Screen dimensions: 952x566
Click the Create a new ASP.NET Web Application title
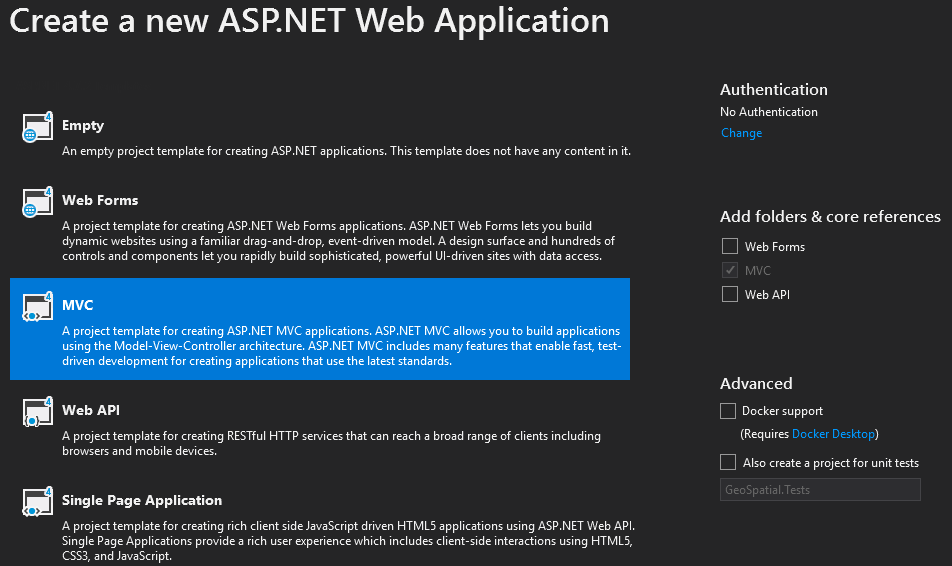tap(309, 21)
